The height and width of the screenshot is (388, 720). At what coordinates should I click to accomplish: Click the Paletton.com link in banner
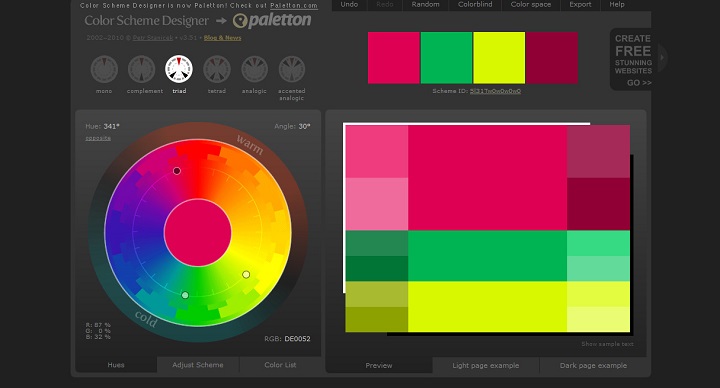coord(294,6)
